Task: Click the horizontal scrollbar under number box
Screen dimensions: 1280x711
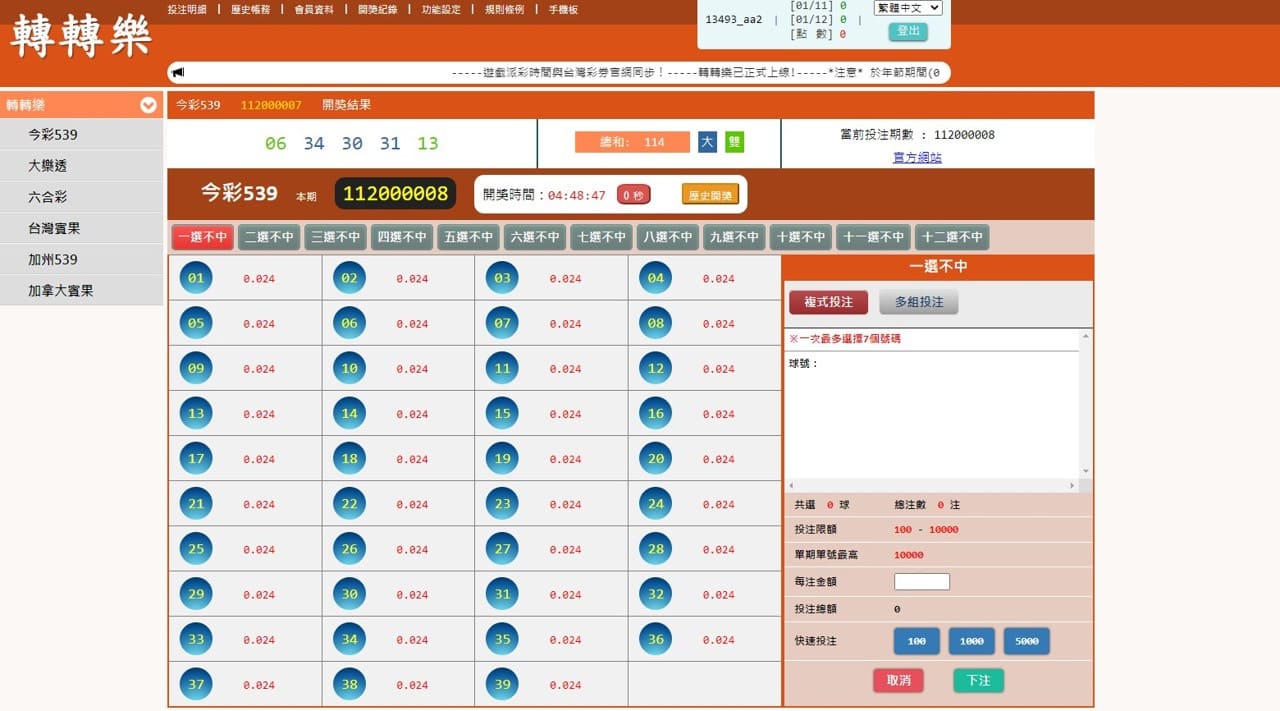Action: coord(932,485)
